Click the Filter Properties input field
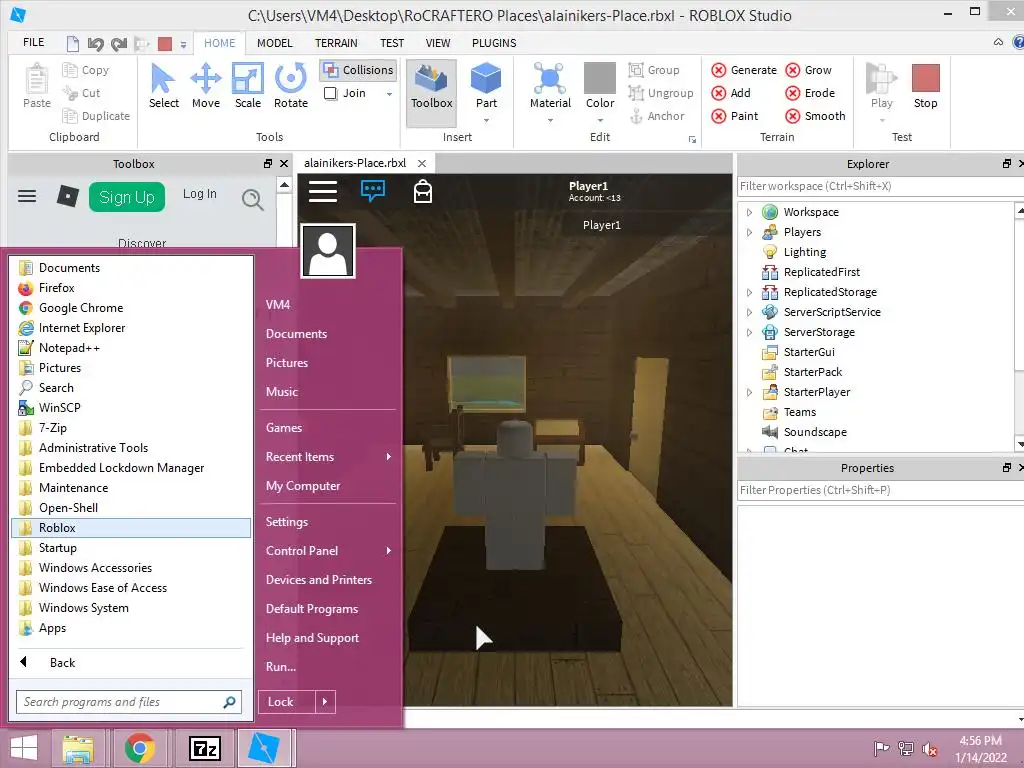 coord(880,490)
